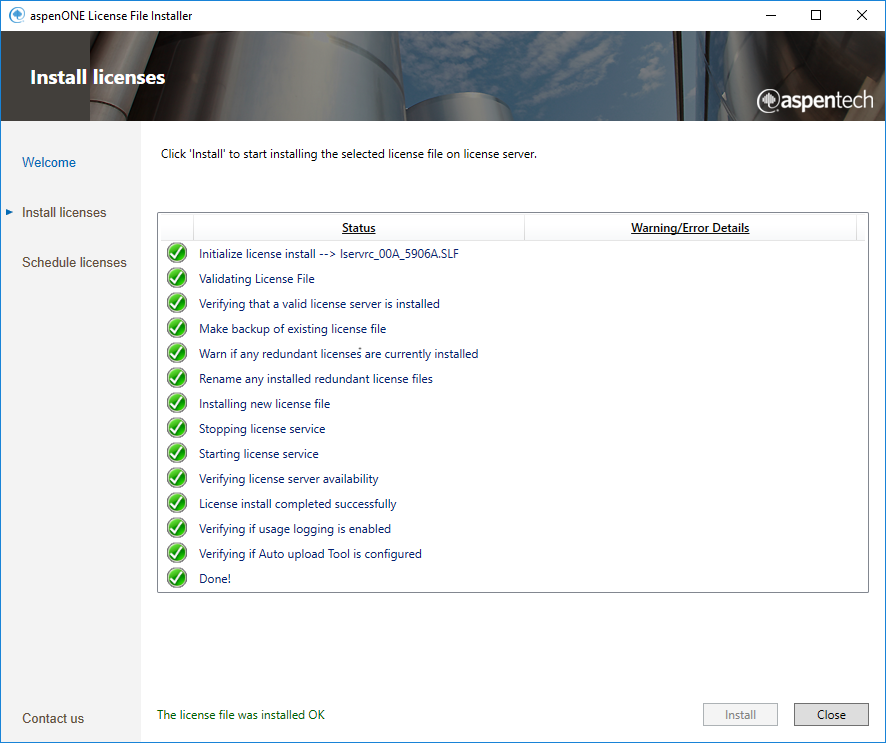Viewport: 886px width, 743px height.
Task: Click the green check for Starting license service
Action: pyautogui.click(x=177, y=453)
